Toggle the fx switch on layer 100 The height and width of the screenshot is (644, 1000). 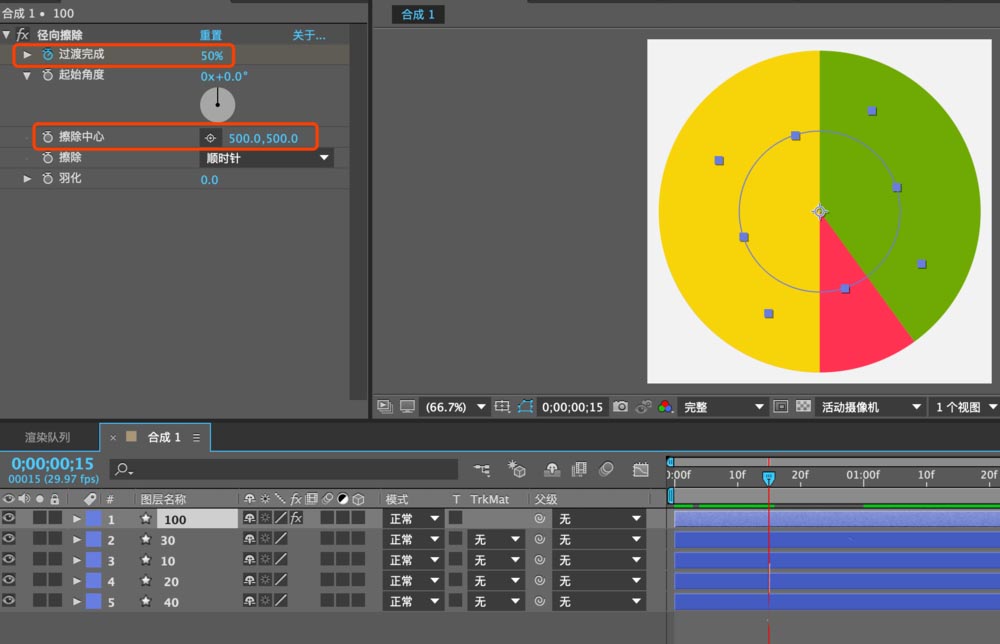click(296, 519)
